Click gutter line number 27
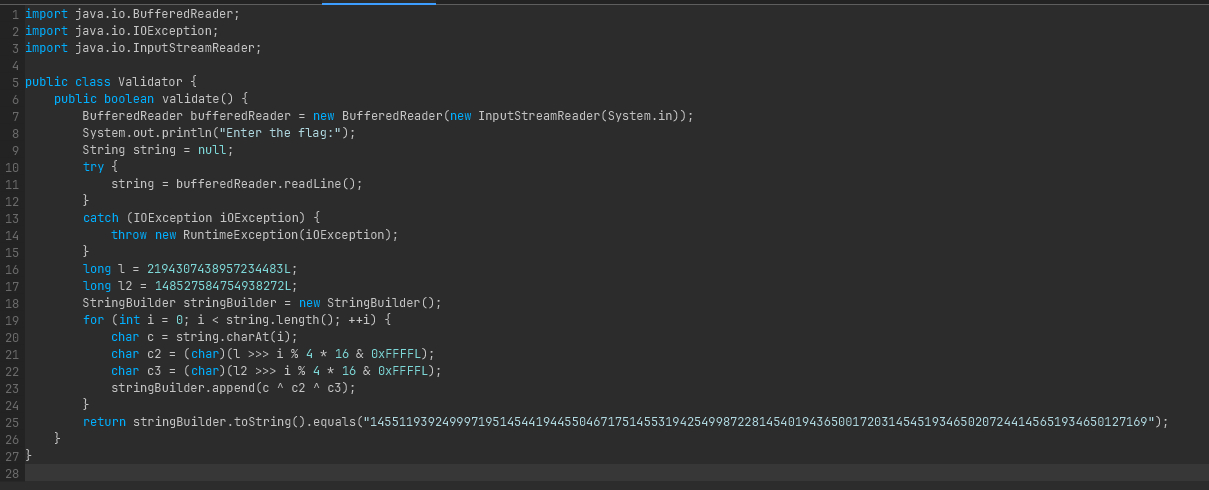Screen dimensions: 1209x490 point(12,456)
